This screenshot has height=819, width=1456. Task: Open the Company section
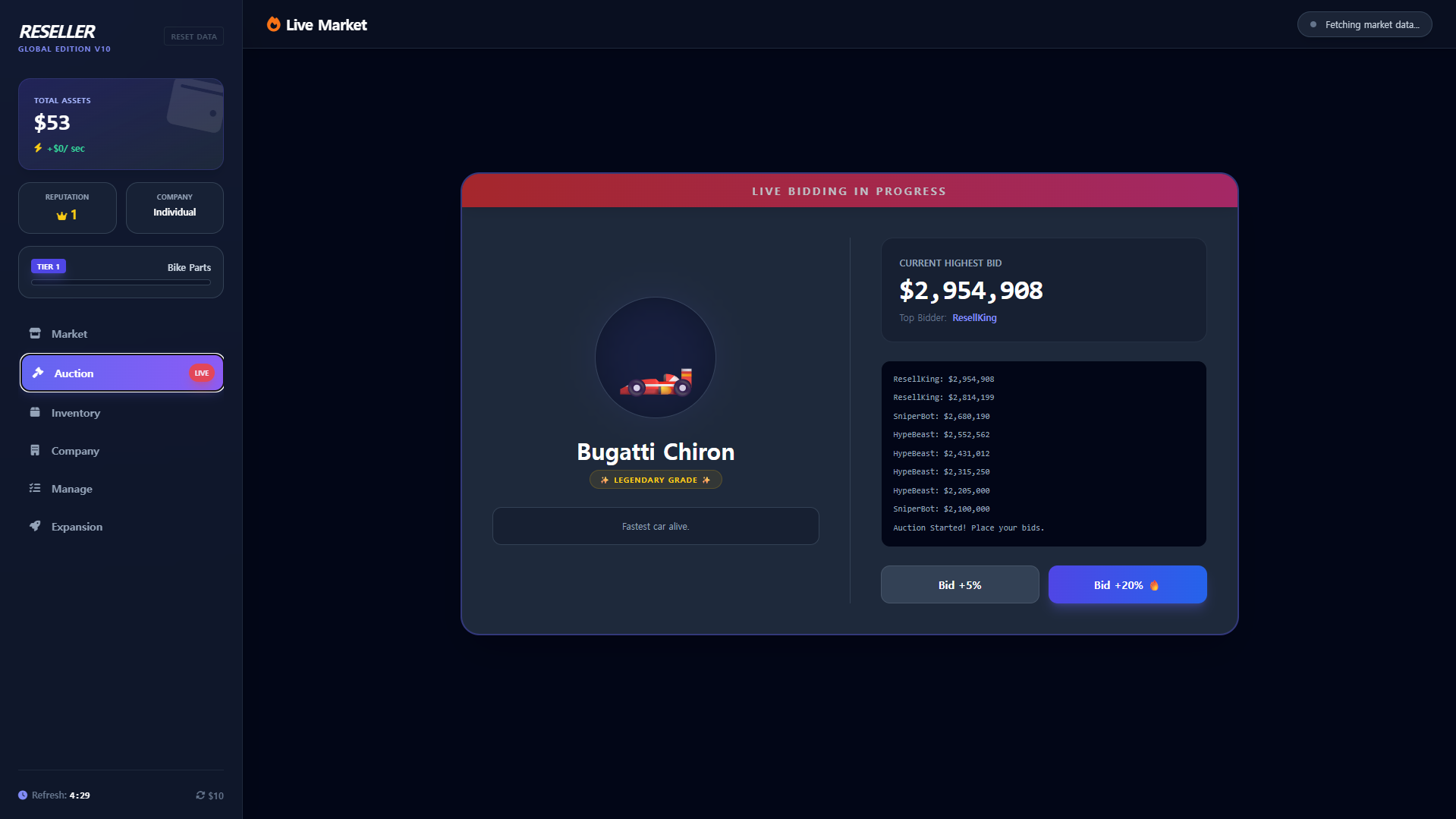pyautogui.click(x=121, y=451)
